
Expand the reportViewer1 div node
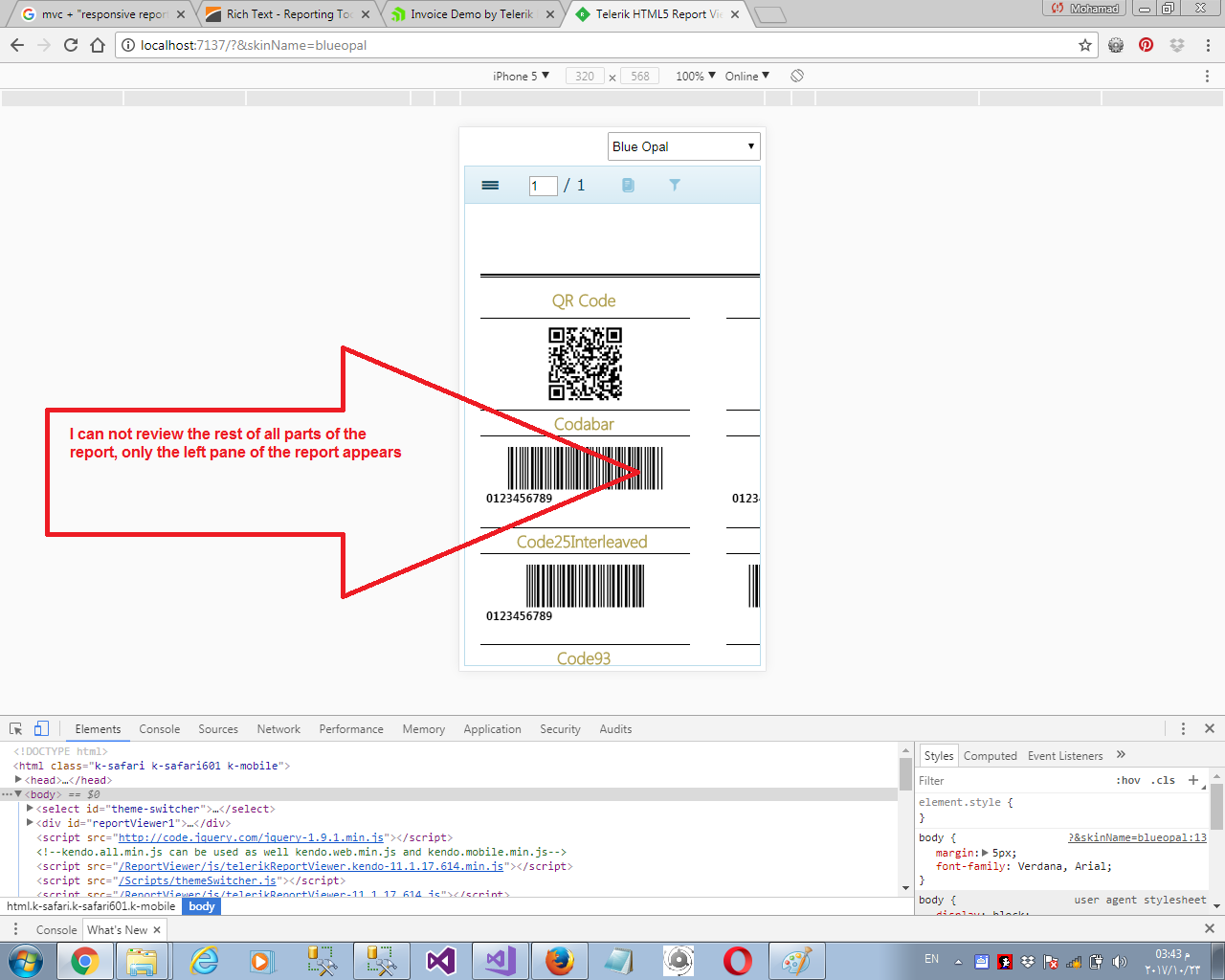point(30,823)
